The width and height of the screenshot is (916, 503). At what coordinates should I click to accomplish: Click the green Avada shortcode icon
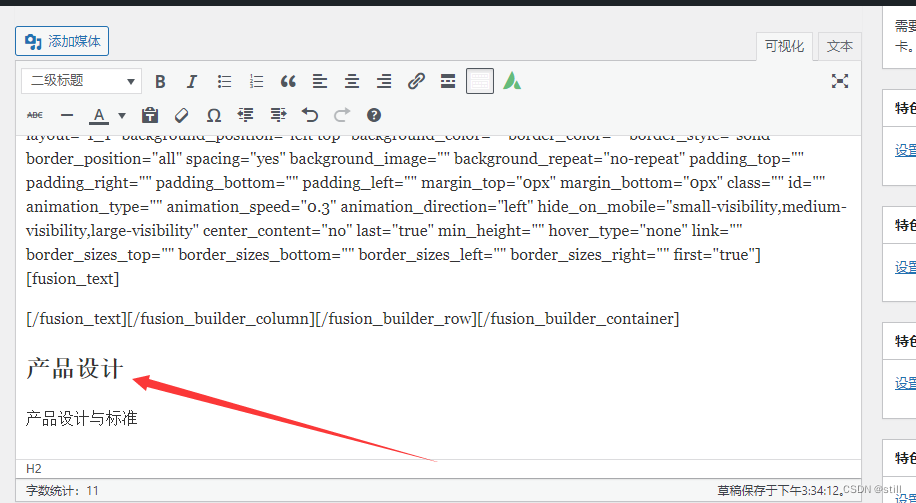512,81
